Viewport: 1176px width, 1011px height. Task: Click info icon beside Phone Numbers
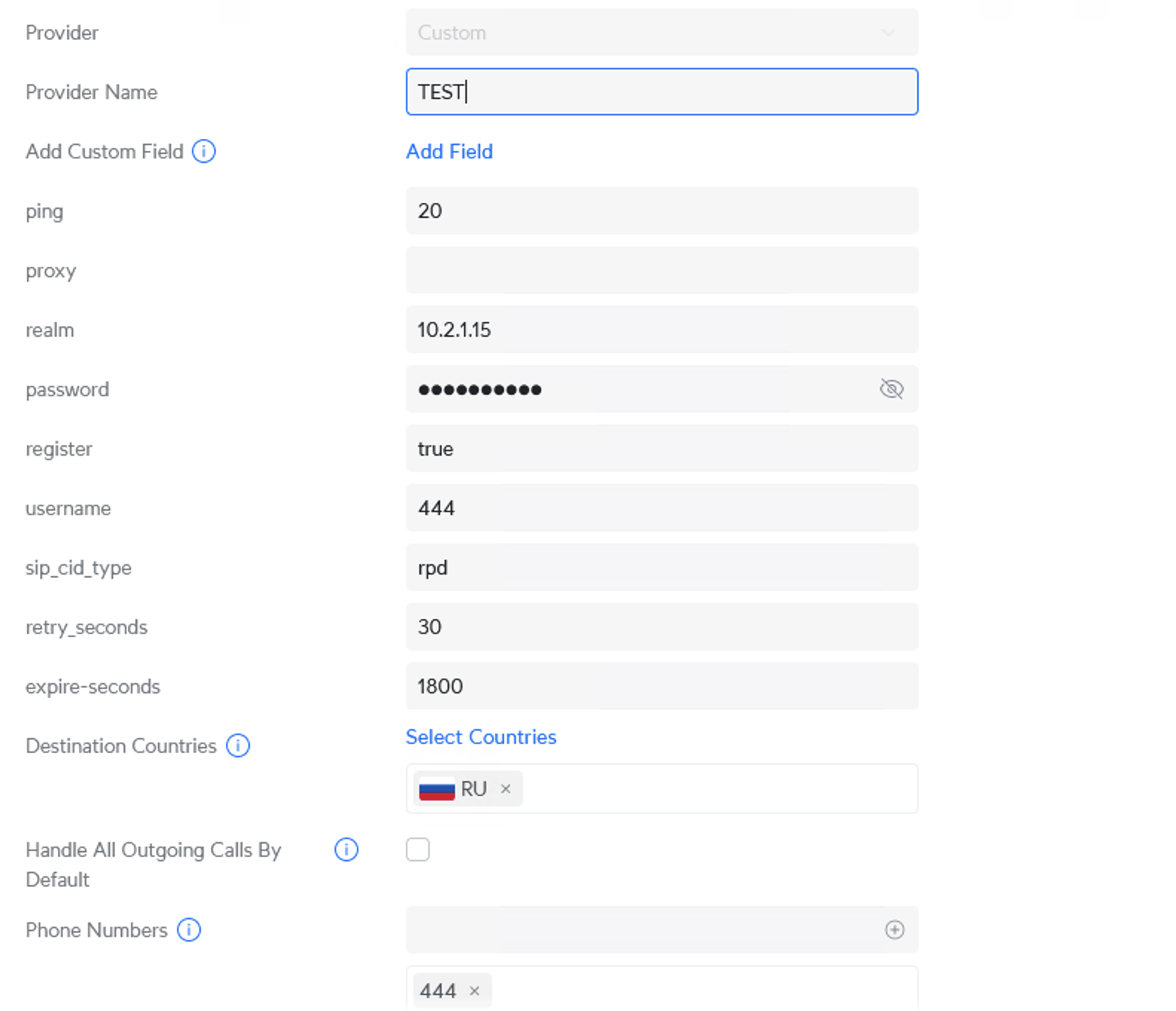click(x=189, y=930)
